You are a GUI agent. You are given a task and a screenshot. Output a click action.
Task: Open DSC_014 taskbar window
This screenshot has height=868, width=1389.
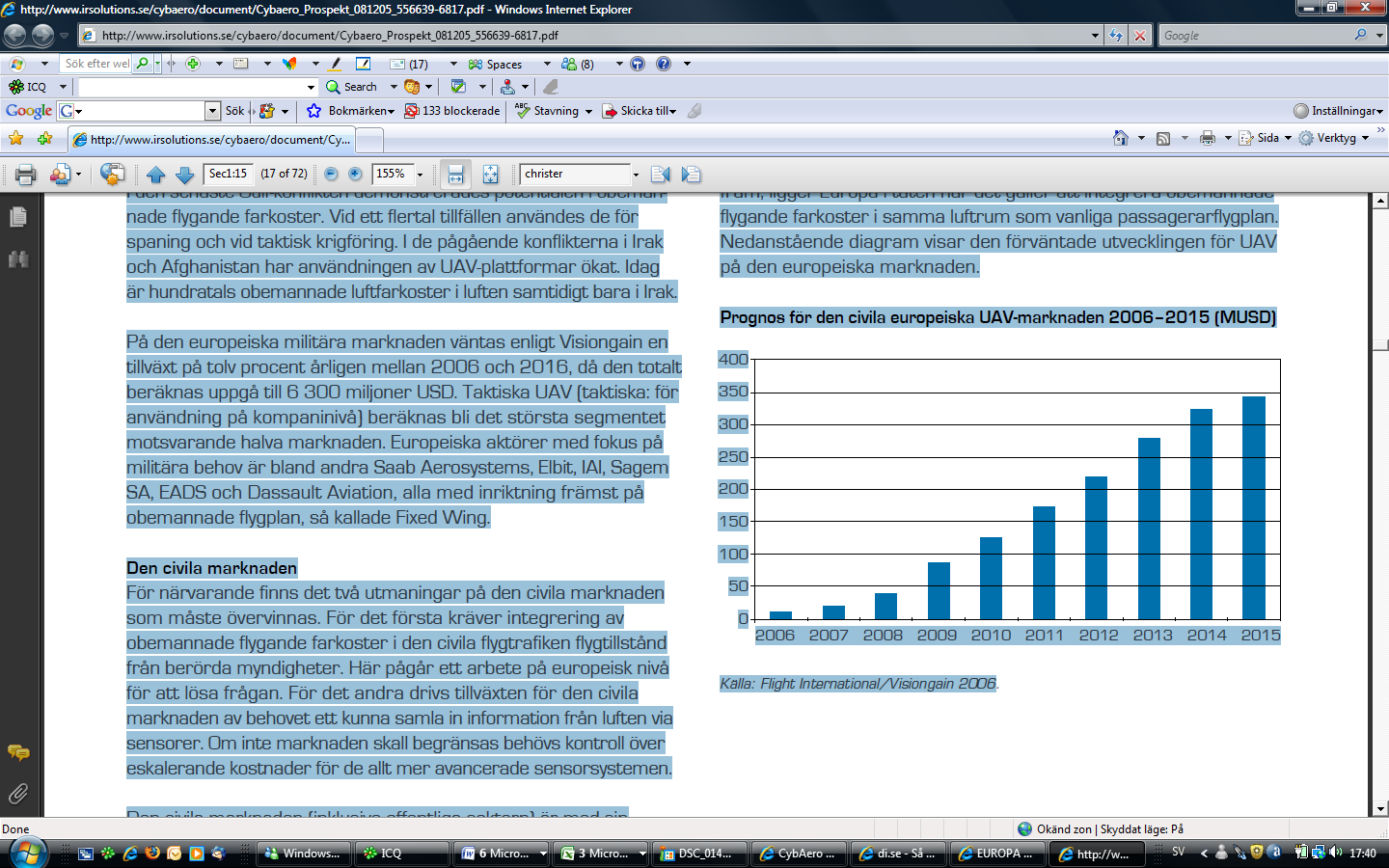(x=700, y=854)
